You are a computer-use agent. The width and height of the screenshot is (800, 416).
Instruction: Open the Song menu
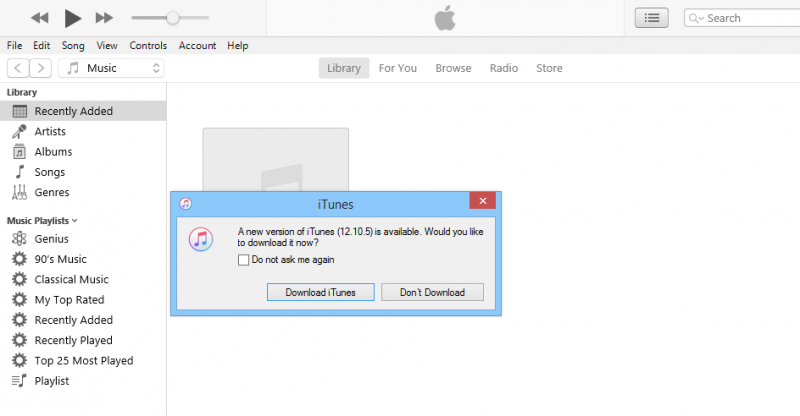click(x=73, y=45)
